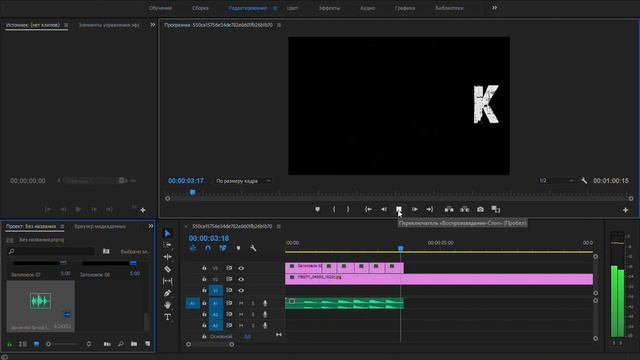Click Find magnifier icon at Project panel bottom

tap(121, 344)
